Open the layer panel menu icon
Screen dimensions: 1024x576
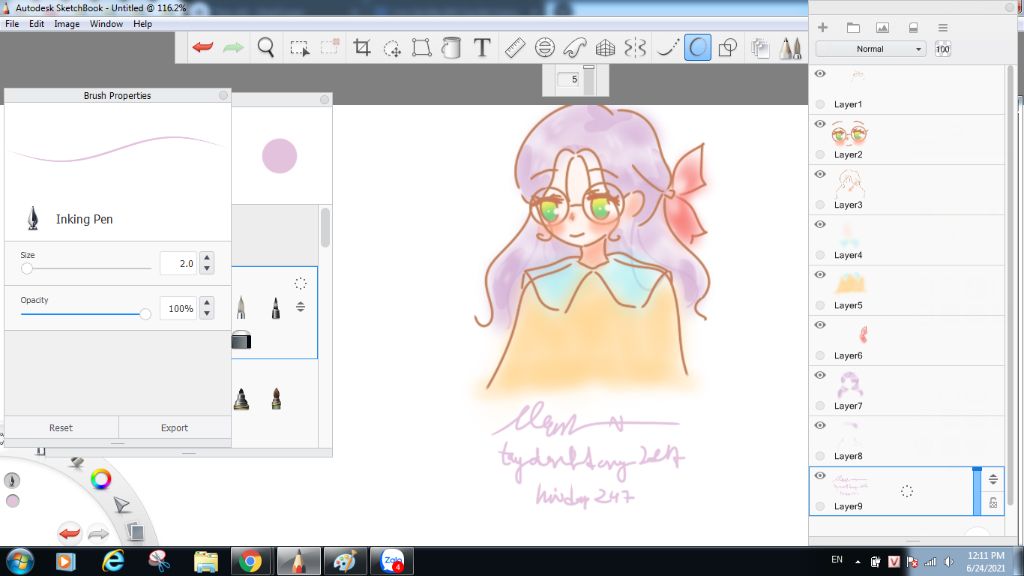pos(942,27)
